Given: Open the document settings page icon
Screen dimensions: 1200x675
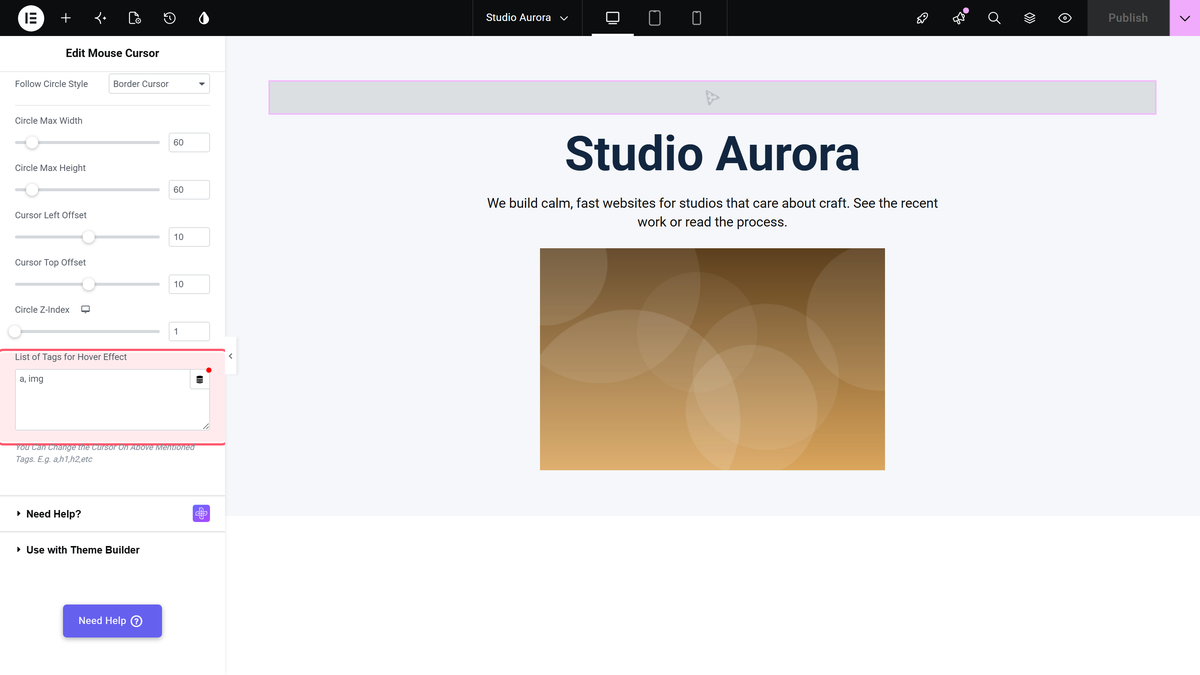Looking at the screenshot, I should pyautogui.click(x=135, y=18).
